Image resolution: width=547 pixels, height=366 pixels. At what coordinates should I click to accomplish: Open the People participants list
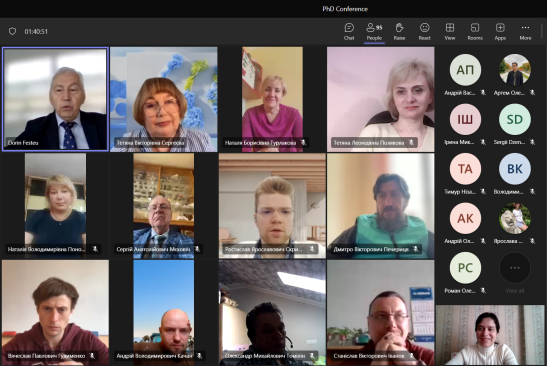pyautogui.click(x=374, y=31)
